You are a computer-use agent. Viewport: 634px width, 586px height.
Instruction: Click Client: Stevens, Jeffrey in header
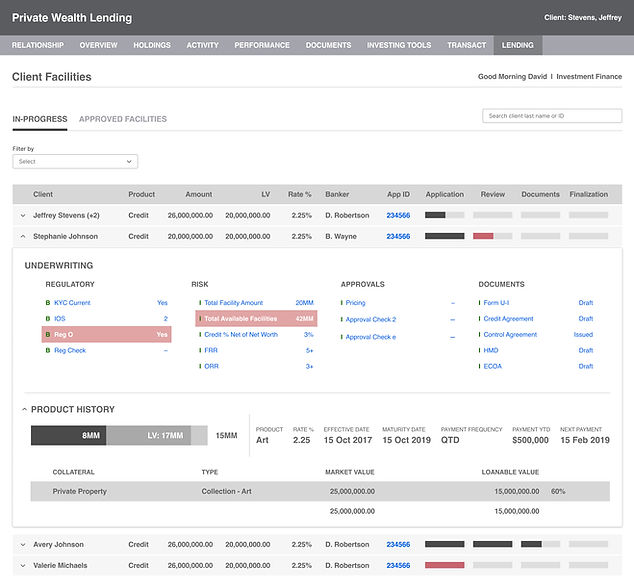pos(583,18)
